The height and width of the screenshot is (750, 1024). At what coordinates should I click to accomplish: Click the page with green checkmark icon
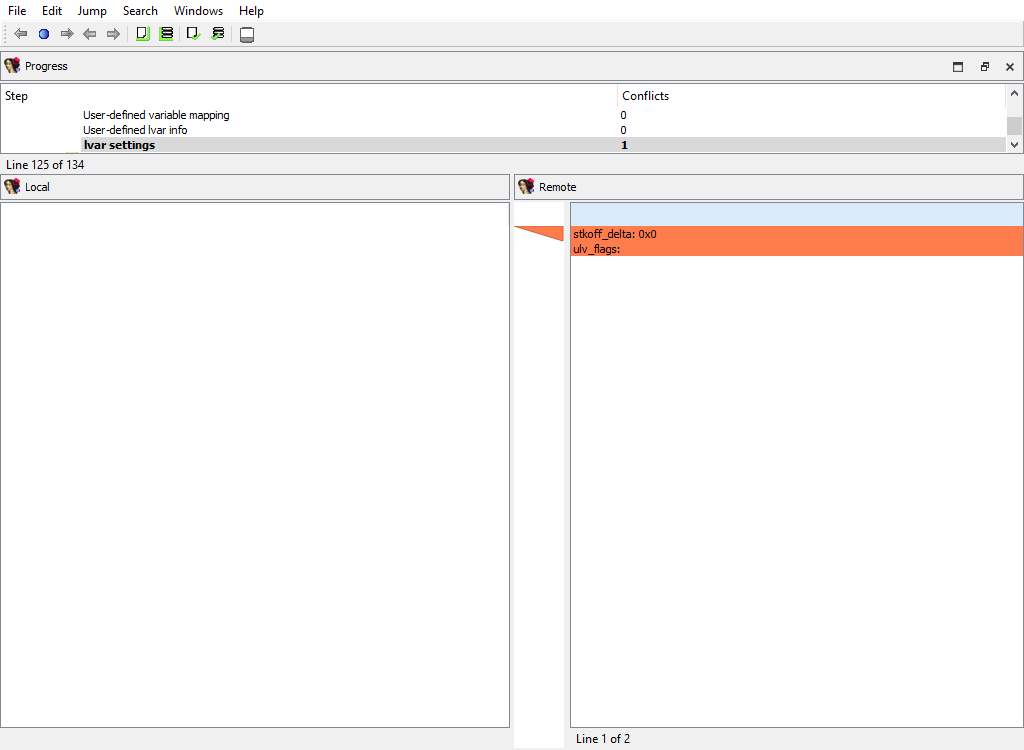coord(194,34)
